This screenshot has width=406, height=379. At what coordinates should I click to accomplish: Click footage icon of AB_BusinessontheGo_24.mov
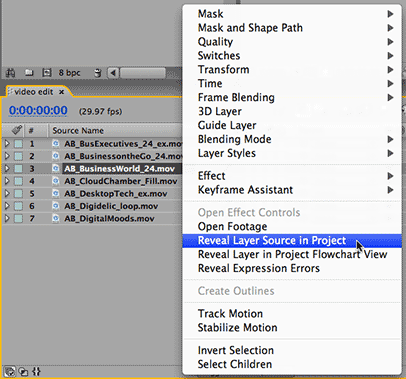tap(56, 156)
